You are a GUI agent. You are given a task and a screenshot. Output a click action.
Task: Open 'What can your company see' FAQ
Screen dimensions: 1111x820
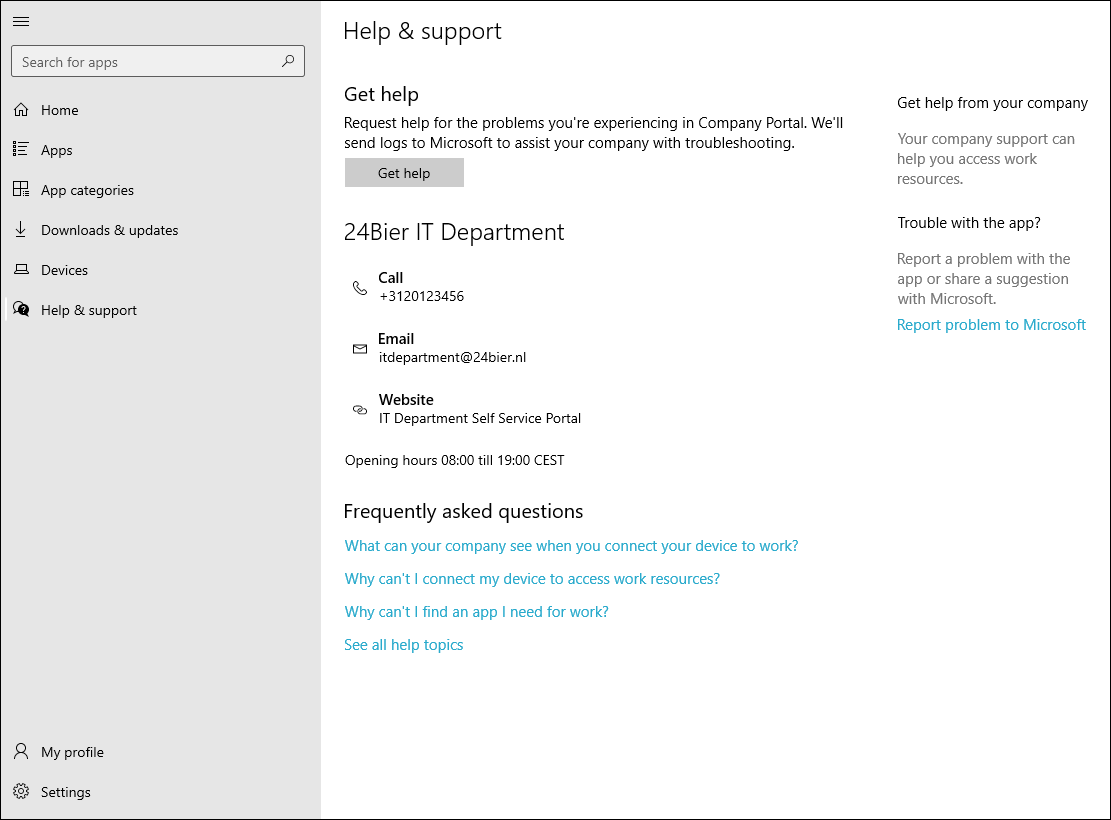[x=571, y=546]
